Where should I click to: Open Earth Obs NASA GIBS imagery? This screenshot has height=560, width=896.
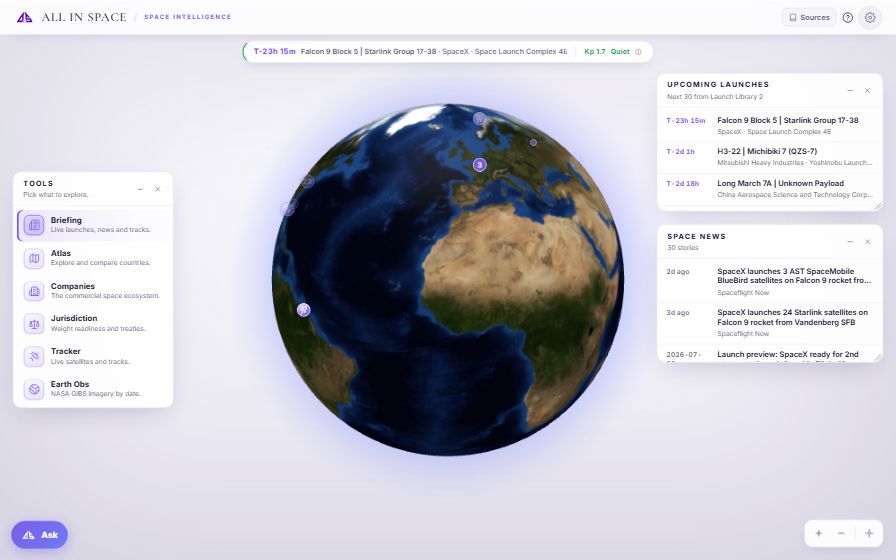click(93, 389)
